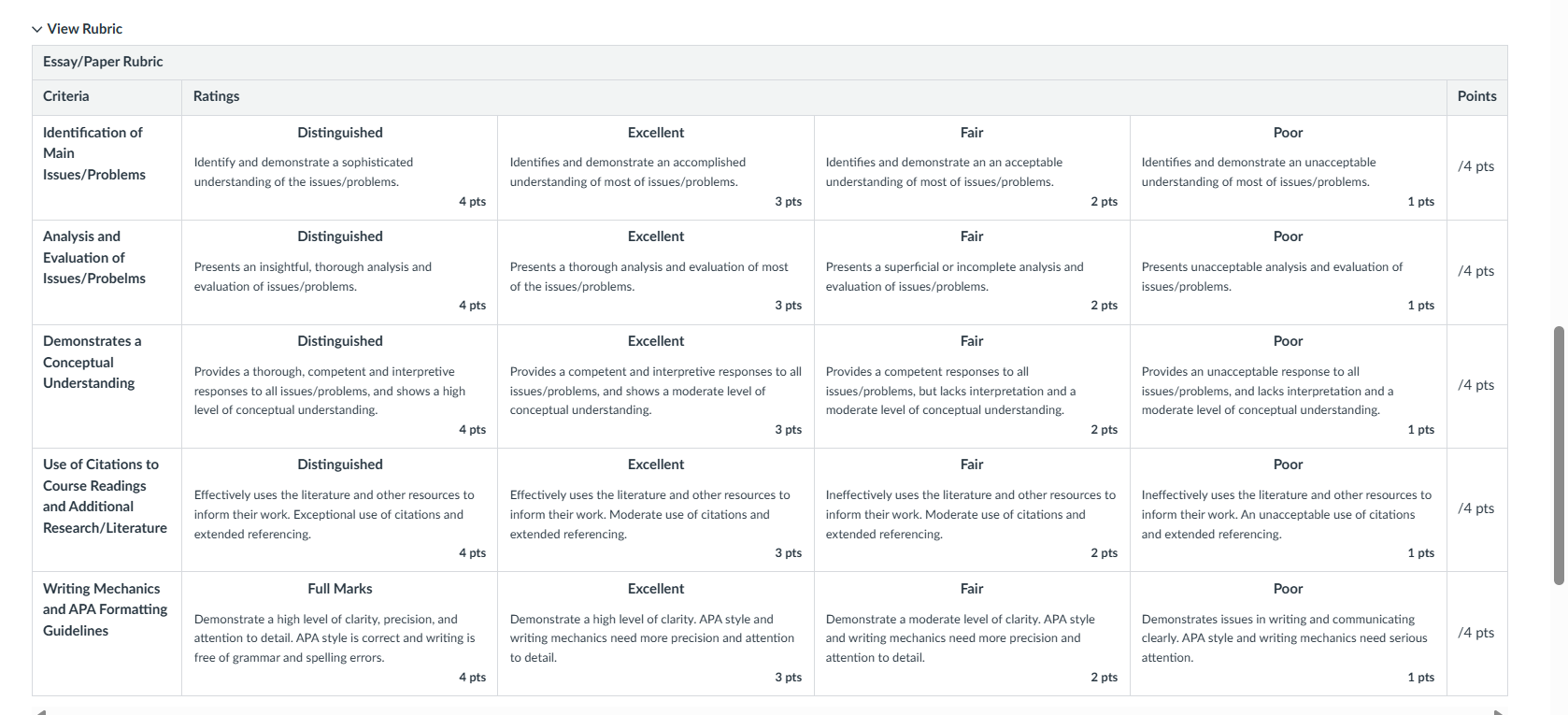Click the left horizontal scroll arrow below rubric
Image resolution: width=1568 pixels, height=715 pixels.
39,711
